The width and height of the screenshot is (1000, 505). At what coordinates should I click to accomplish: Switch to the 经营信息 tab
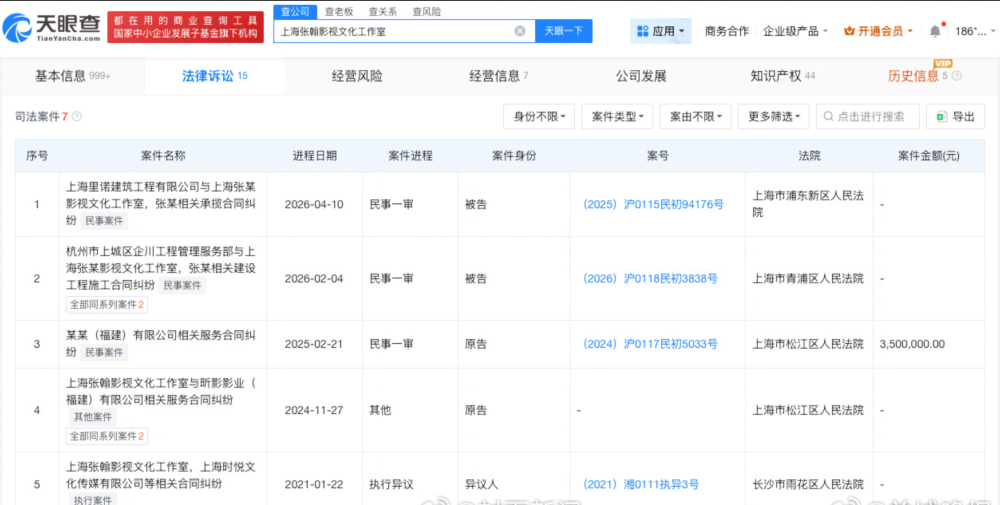click(499, 76)
